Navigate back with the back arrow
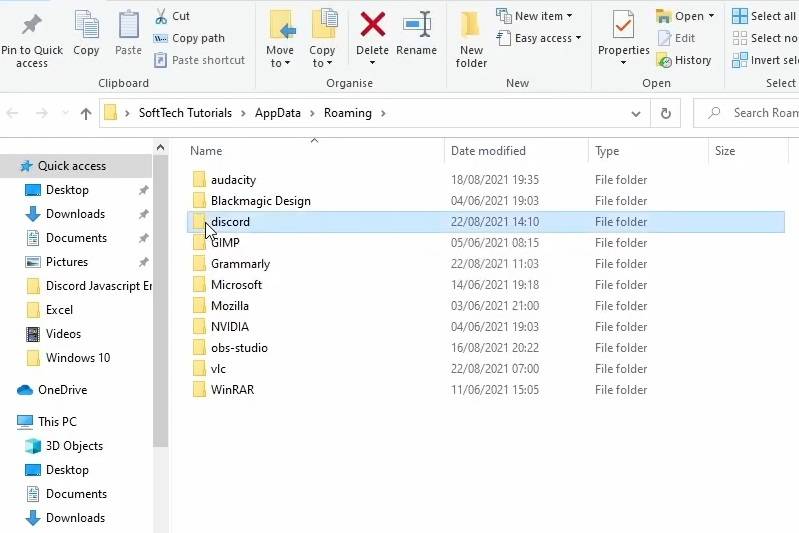This screenshot has width=799, height=533. pyautogui.click(x=13, y=113)
